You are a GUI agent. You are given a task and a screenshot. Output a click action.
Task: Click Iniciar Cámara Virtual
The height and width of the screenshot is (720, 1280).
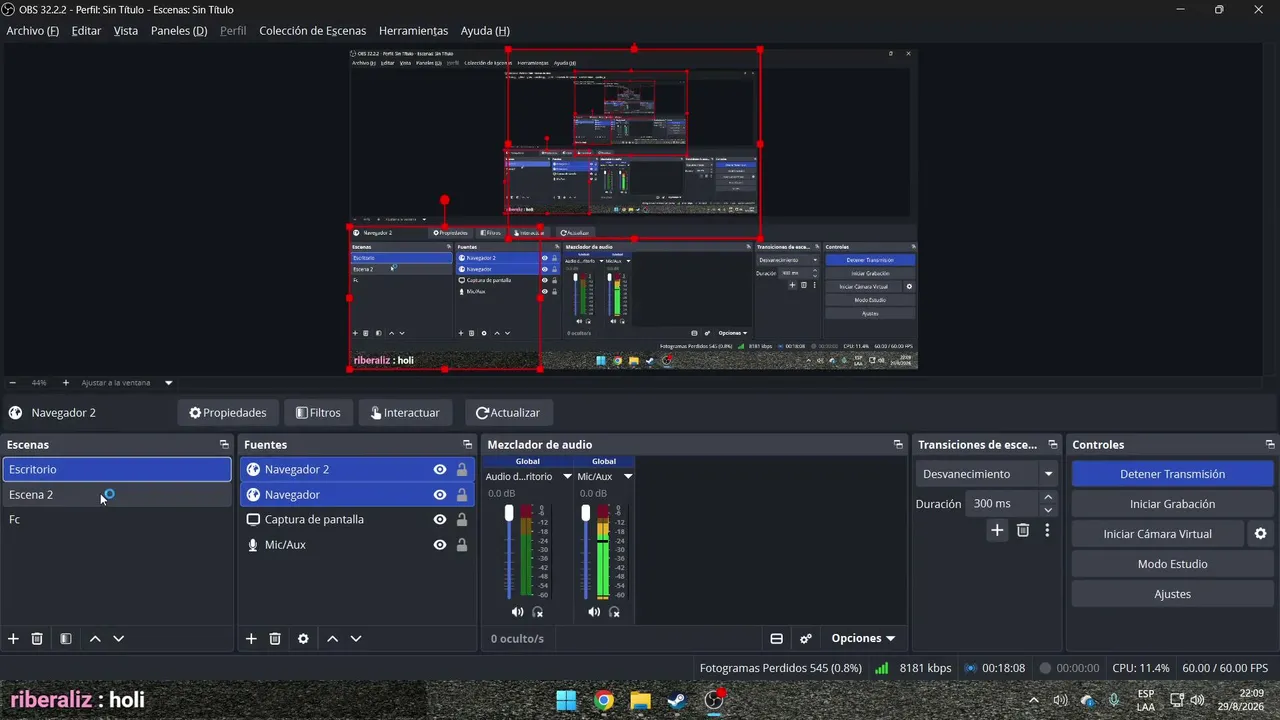pos(1158,534)
